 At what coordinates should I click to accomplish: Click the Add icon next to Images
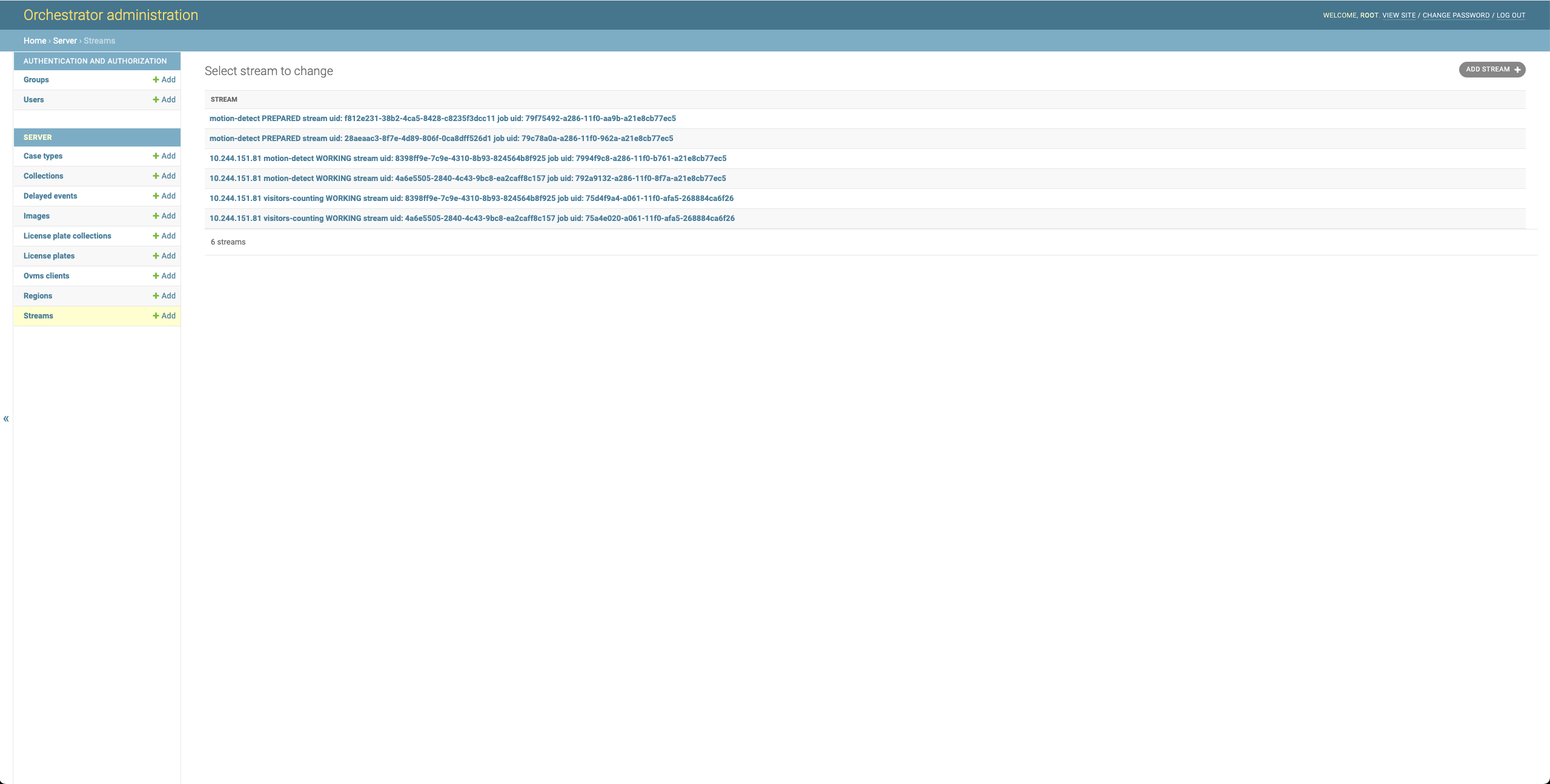click(164, 216)
